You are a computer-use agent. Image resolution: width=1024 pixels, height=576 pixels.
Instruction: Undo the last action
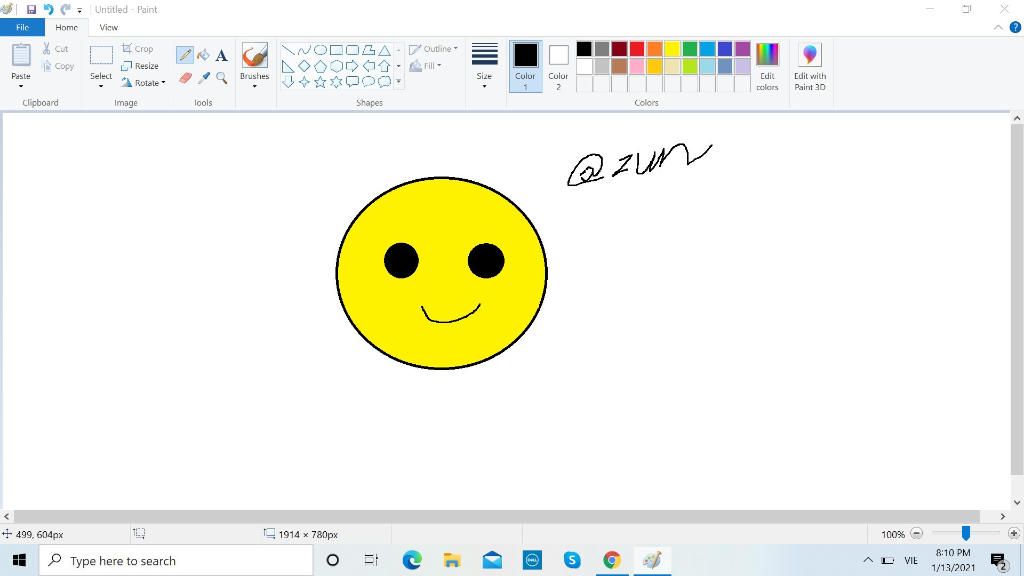coord(48,9)
